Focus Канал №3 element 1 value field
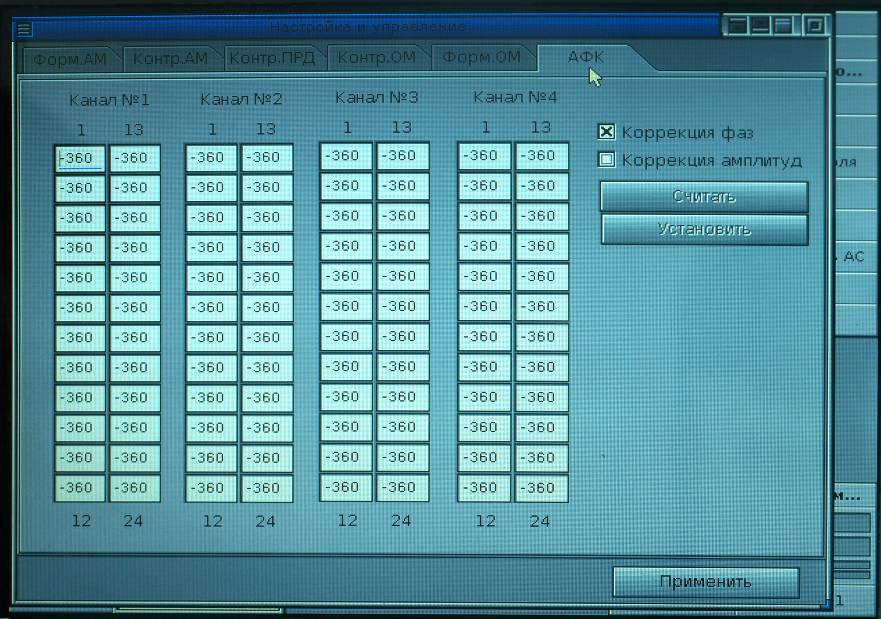This screenshot has width=881, height=619. click(346, 156)
